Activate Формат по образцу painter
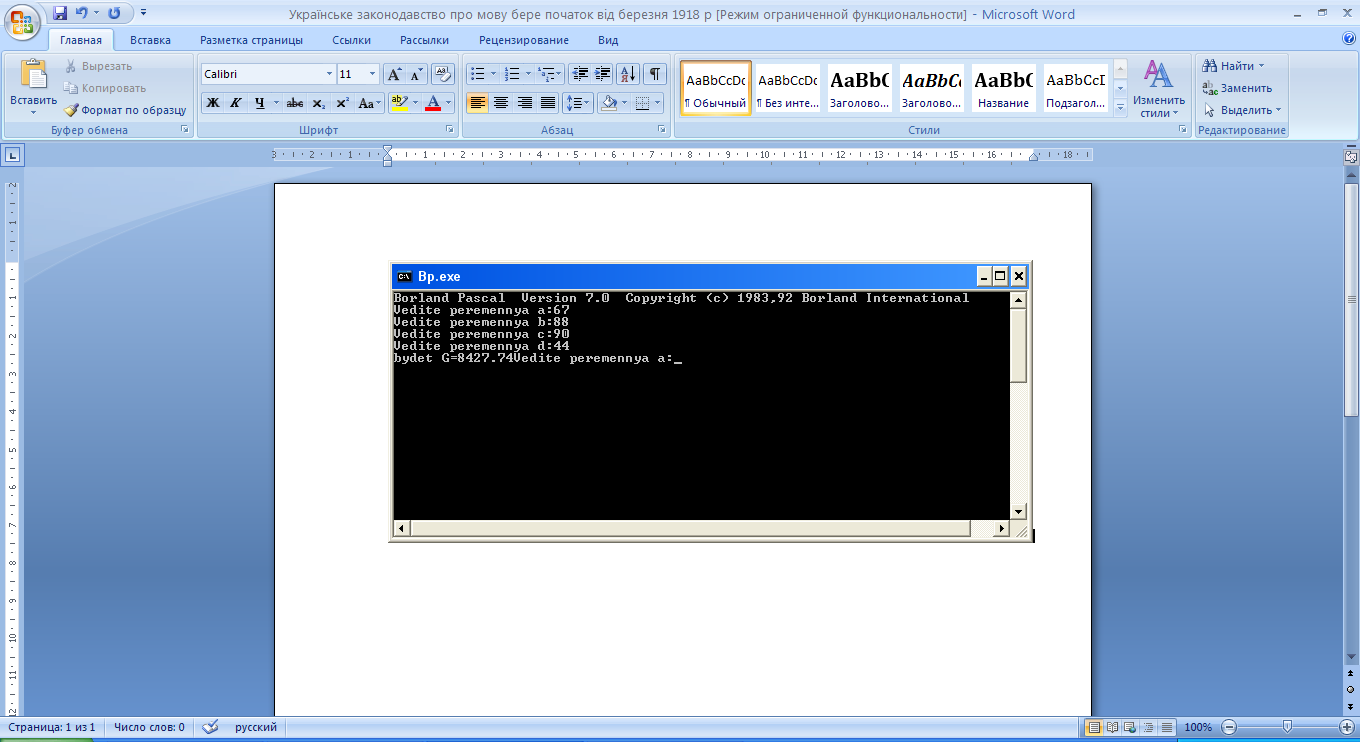 [x=125, y=110]
